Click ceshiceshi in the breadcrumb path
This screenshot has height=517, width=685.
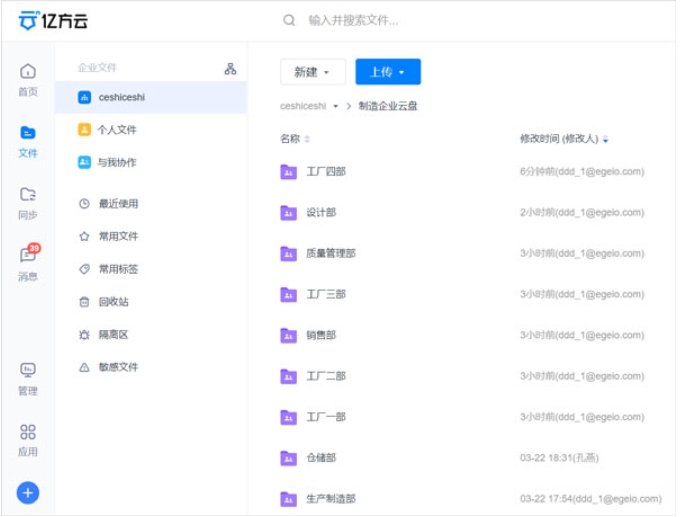tap(303, 106)
